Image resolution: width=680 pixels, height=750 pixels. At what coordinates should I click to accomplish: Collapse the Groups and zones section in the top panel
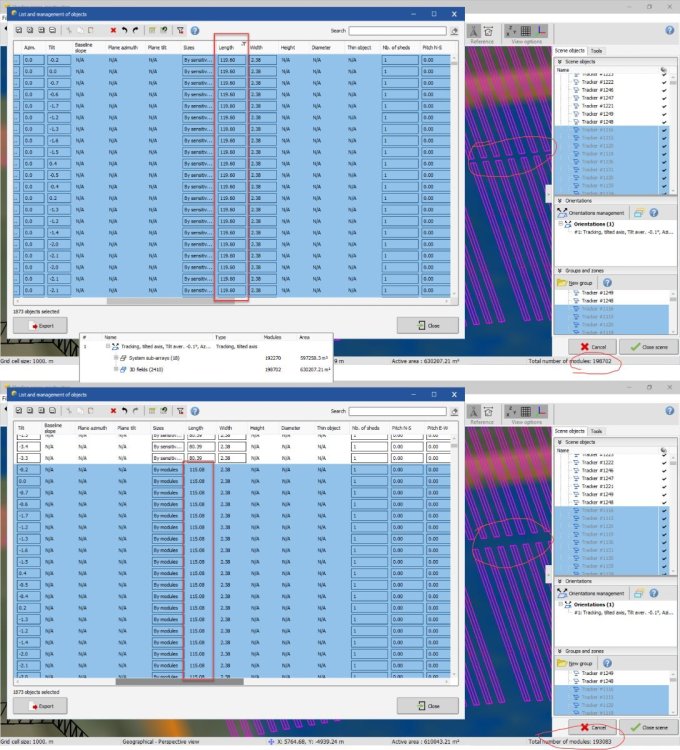(557, 271)
